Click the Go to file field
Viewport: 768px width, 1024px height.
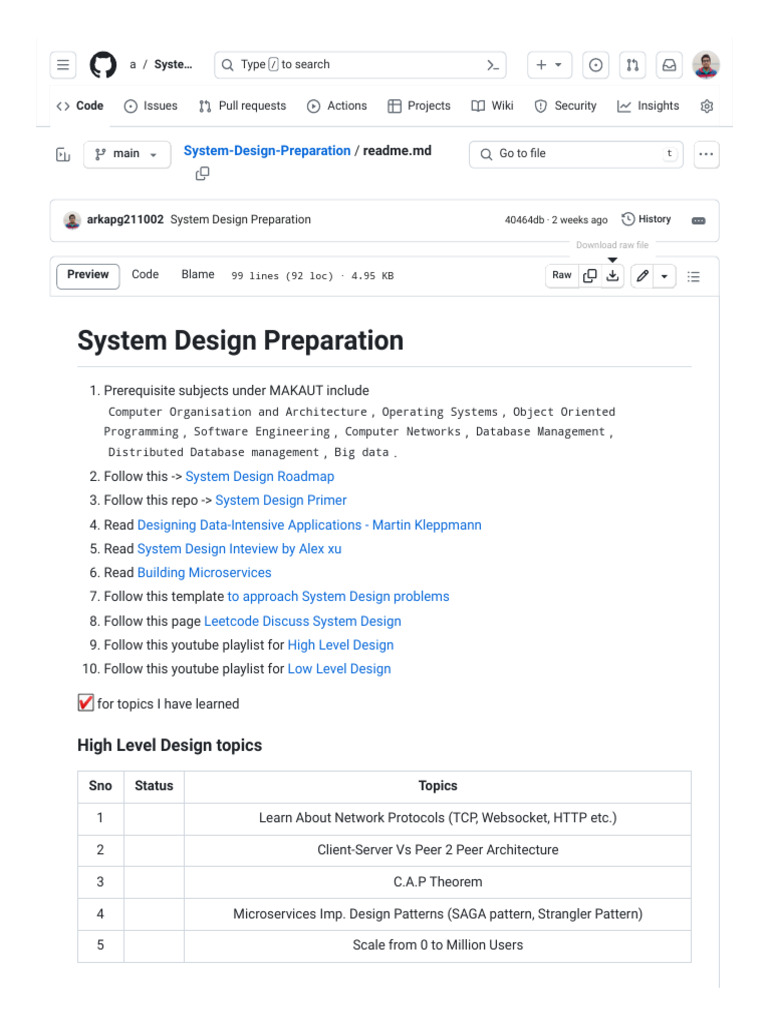pyautogui.click(x=576, y=154)
